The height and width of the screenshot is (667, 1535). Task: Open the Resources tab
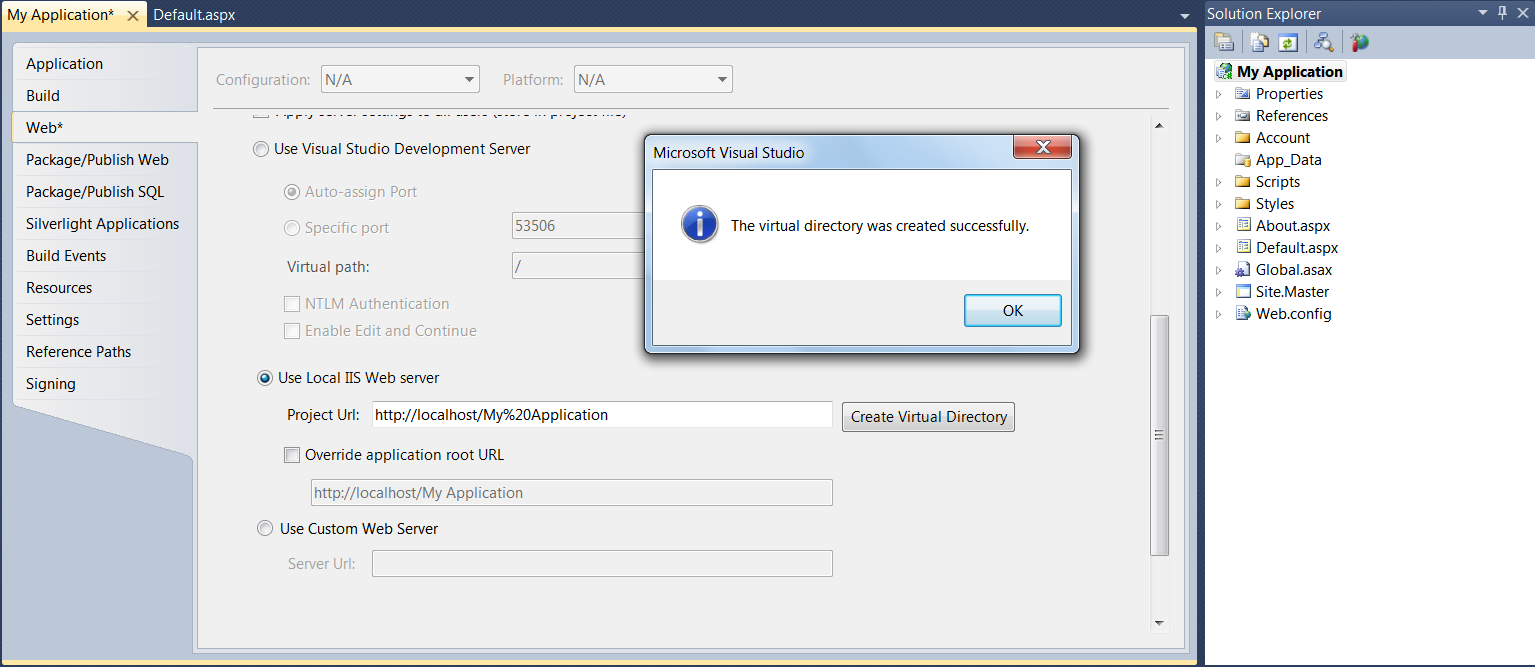click(105, 288)
